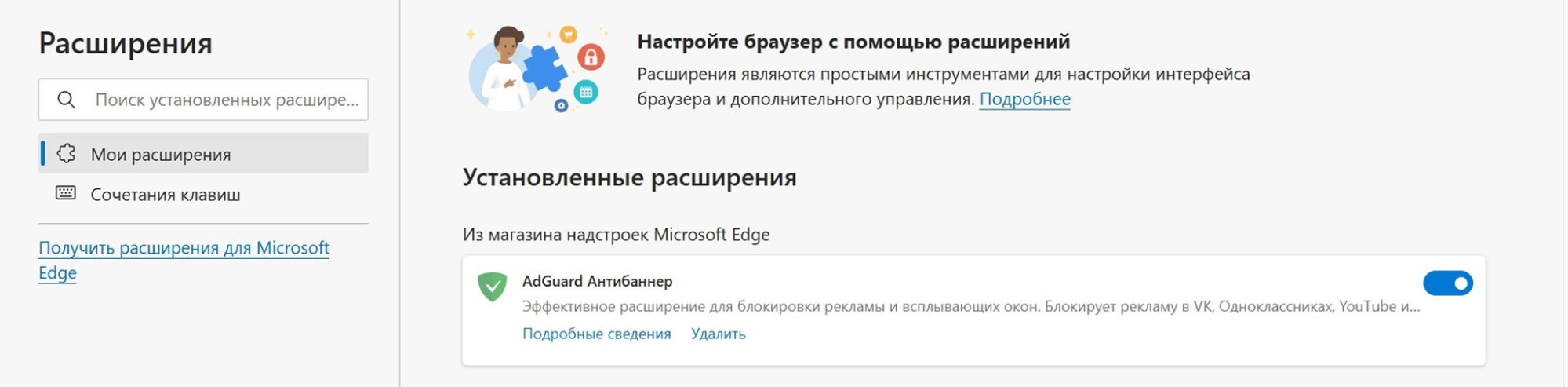Click the teal calendar icon in illustration
This screenshot has width=1568, height=387.
tap(586, 92)
